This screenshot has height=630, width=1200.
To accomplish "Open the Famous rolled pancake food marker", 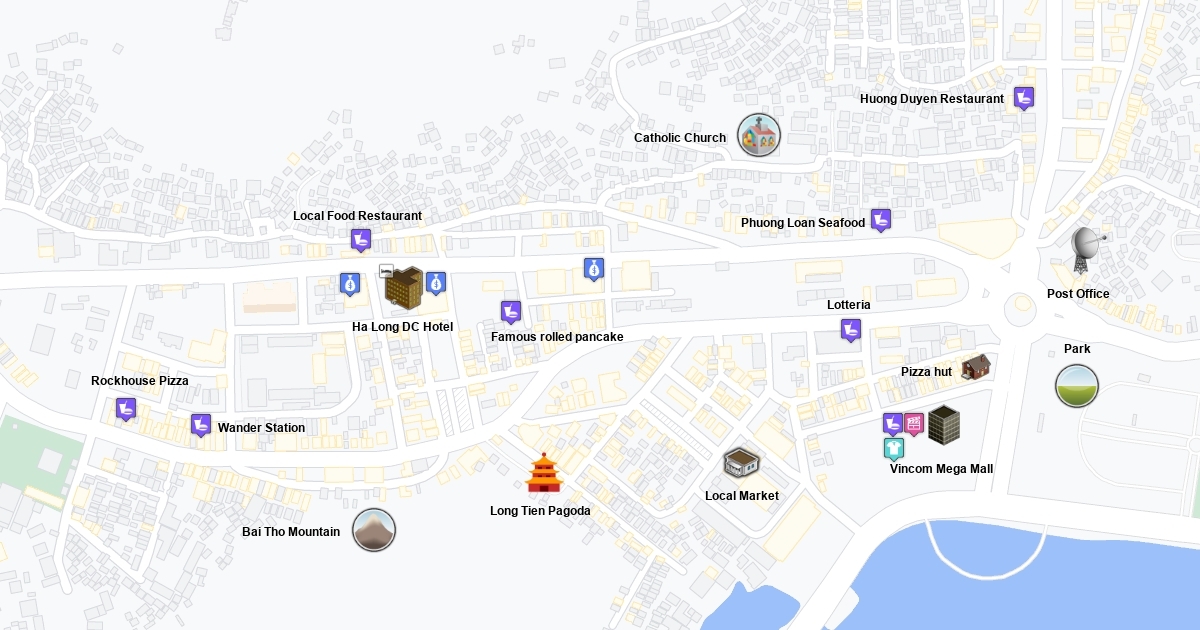I will tap(511, 312).
